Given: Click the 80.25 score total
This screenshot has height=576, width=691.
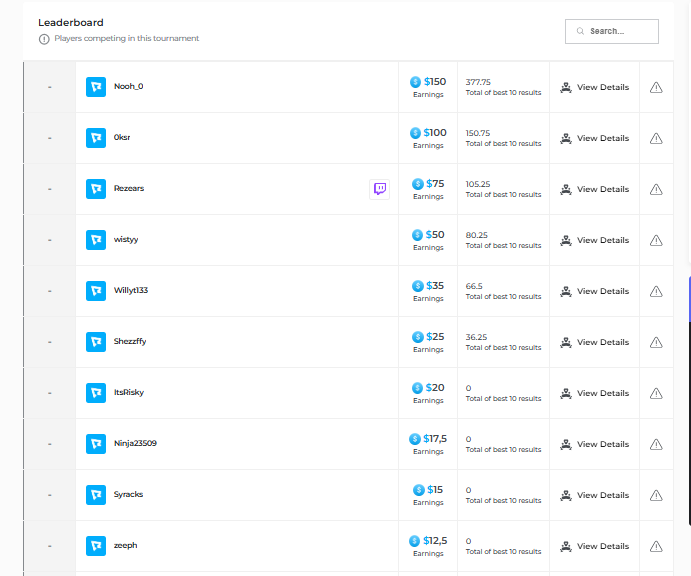Looking at the screenshot, I should pos(477,235).
